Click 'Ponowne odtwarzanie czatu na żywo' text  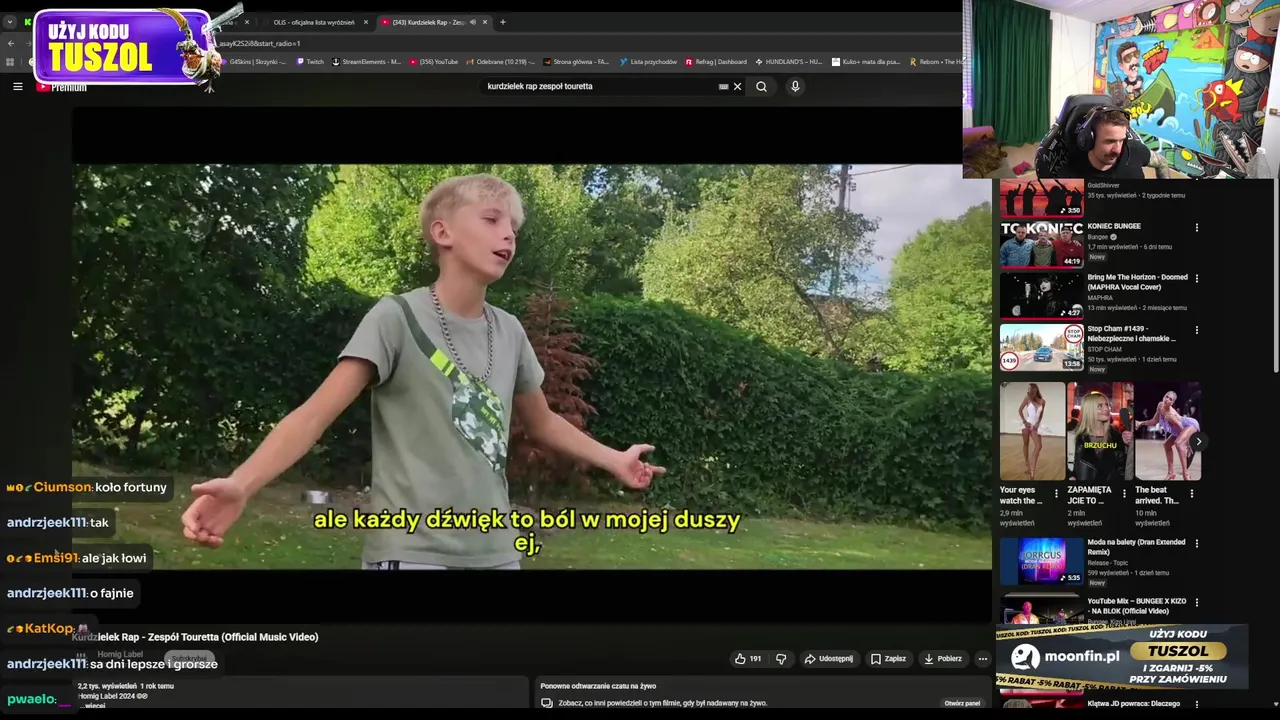tap(598, 686)
